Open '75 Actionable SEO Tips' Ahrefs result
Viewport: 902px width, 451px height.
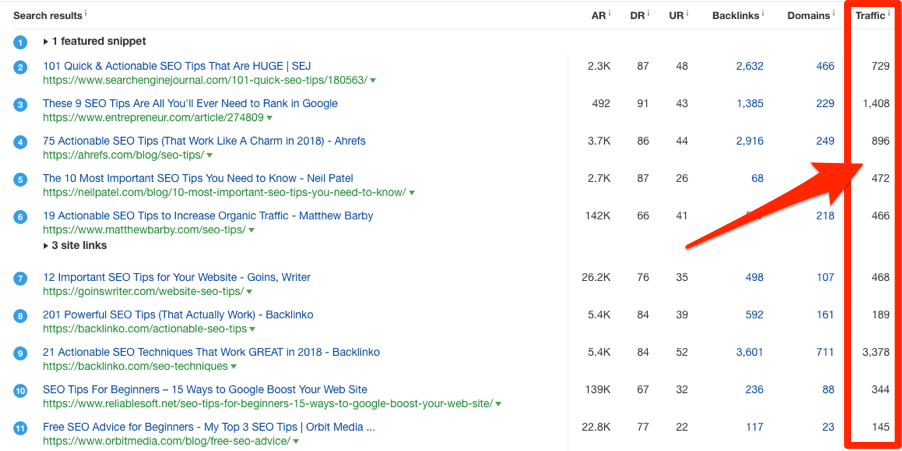(204, 141)
